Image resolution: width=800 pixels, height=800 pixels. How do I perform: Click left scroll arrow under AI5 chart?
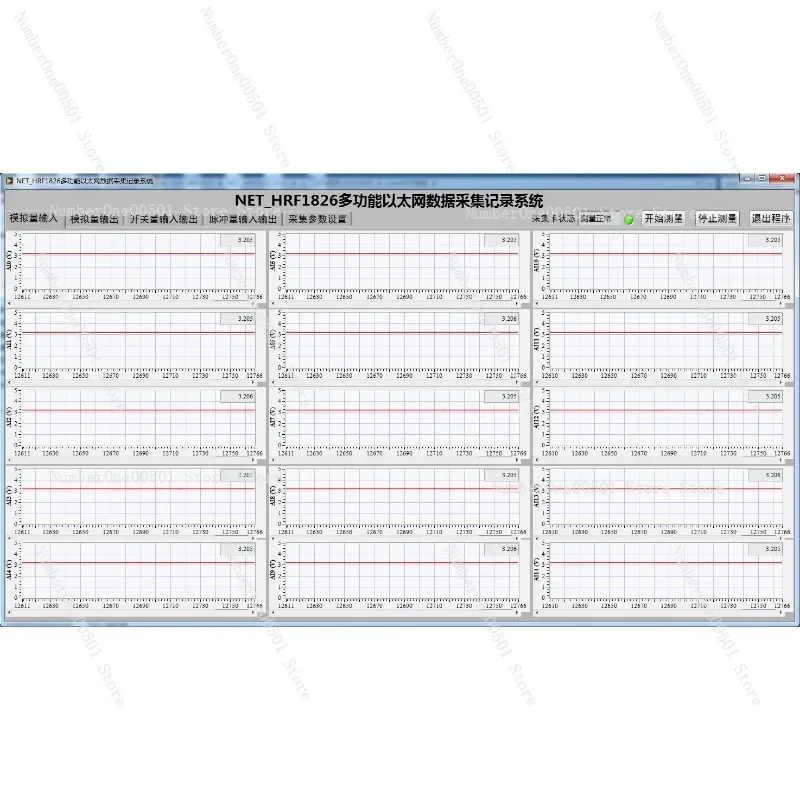click(273, 304)
